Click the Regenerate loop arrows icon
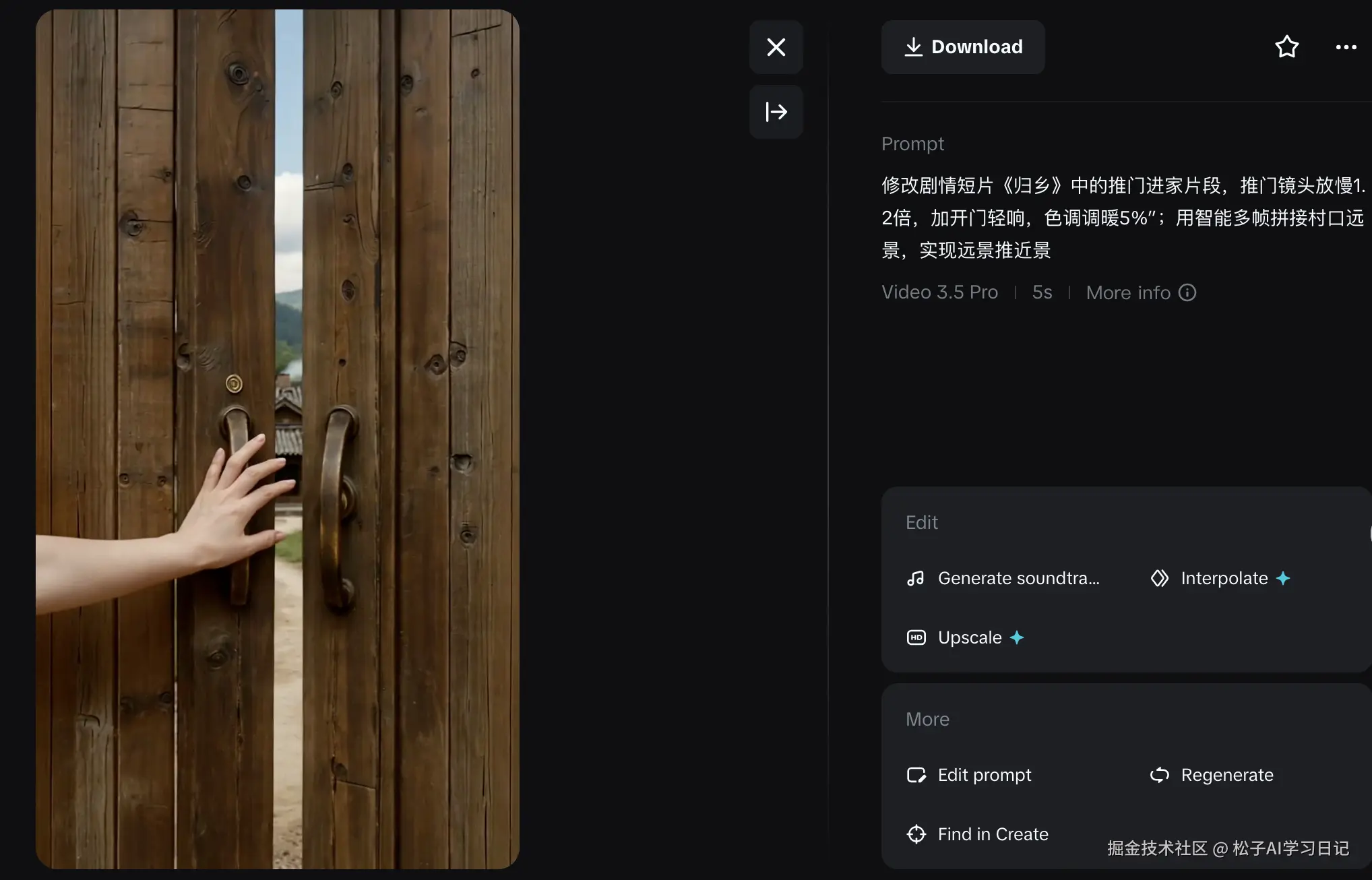 pyautogui.click(x=1159, y=775)
